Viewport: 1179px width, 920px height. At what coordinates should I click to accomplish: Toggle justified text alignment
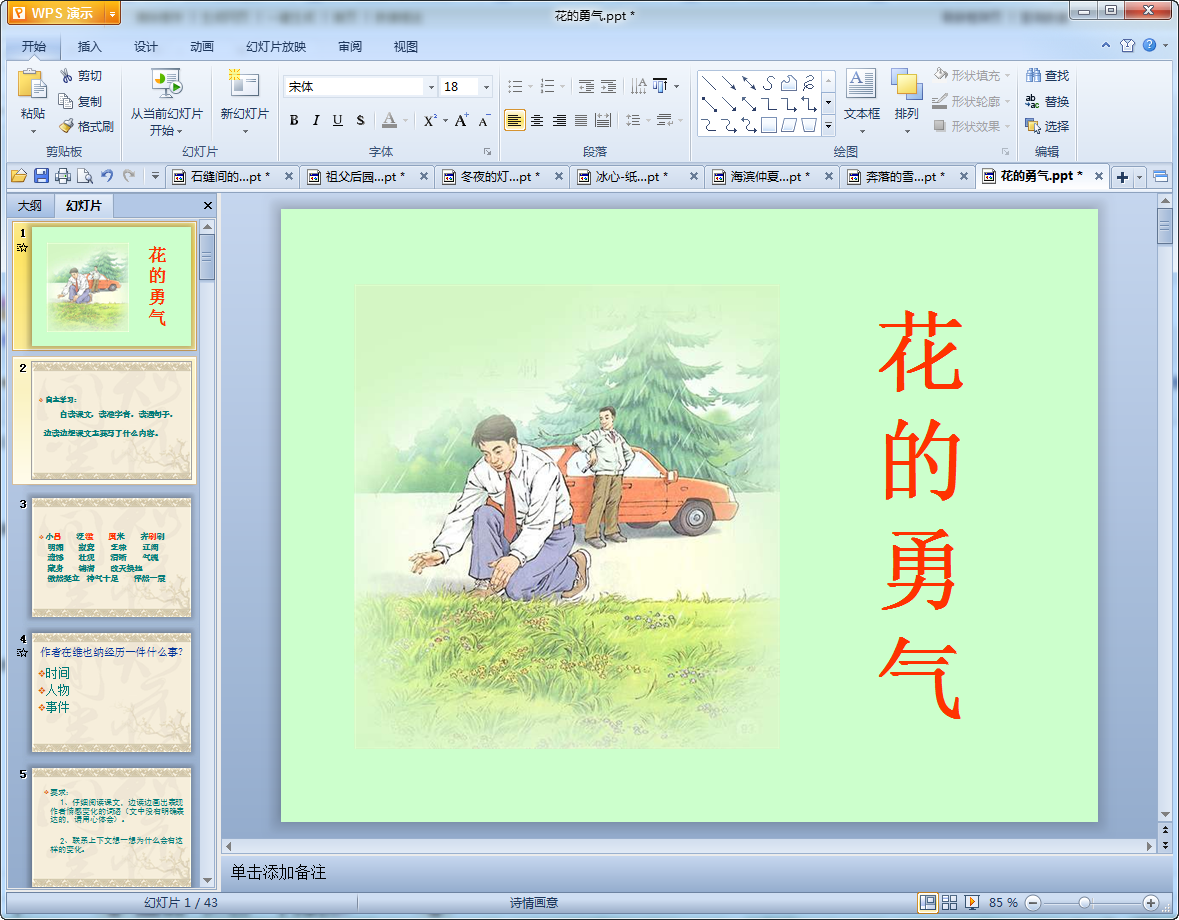pyautogui.click(x=581, y=120)
